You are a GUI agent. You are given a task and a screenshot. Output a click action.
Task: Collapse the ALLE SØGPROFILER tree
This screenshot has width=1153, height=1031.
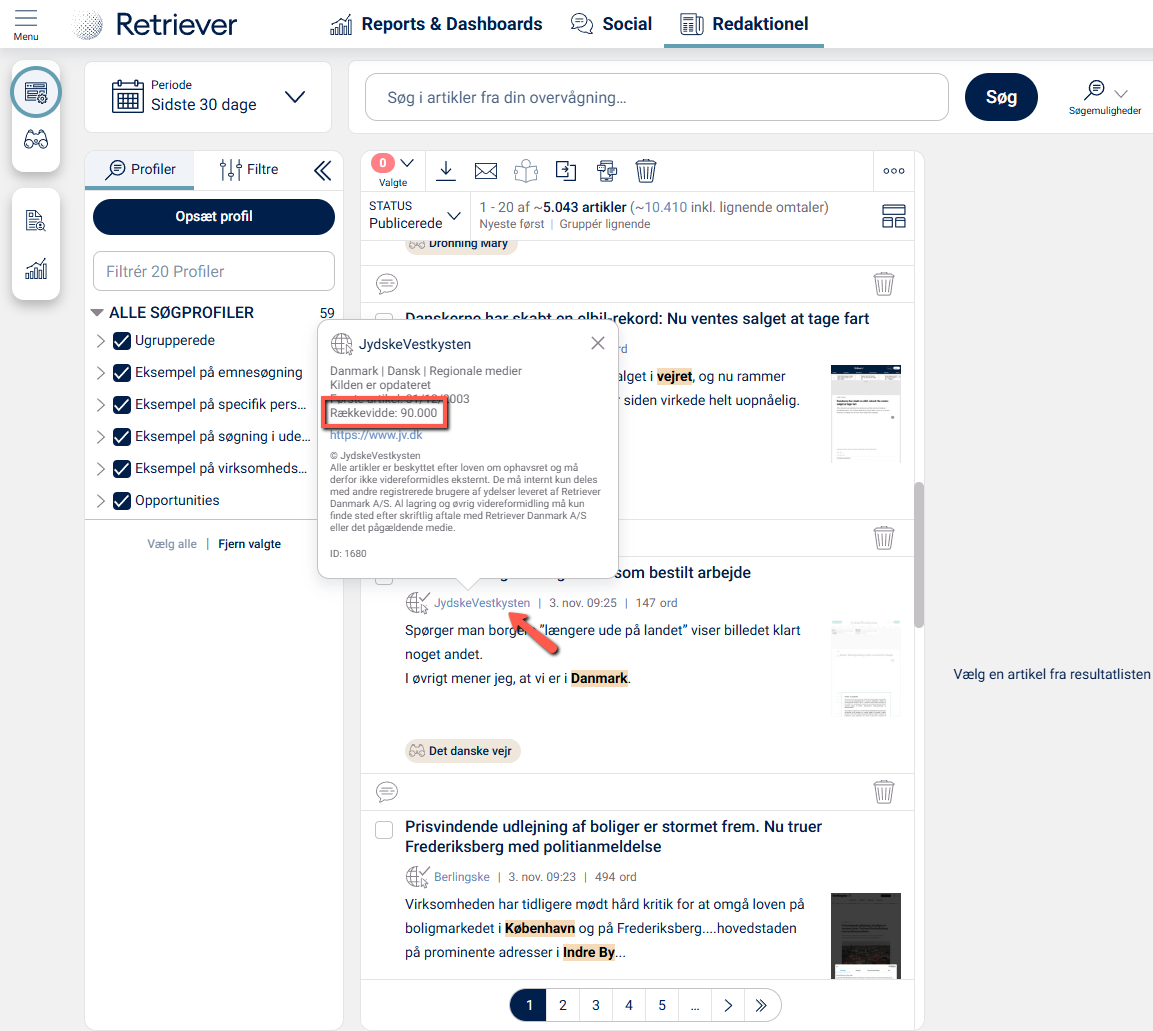pos(96,313)
